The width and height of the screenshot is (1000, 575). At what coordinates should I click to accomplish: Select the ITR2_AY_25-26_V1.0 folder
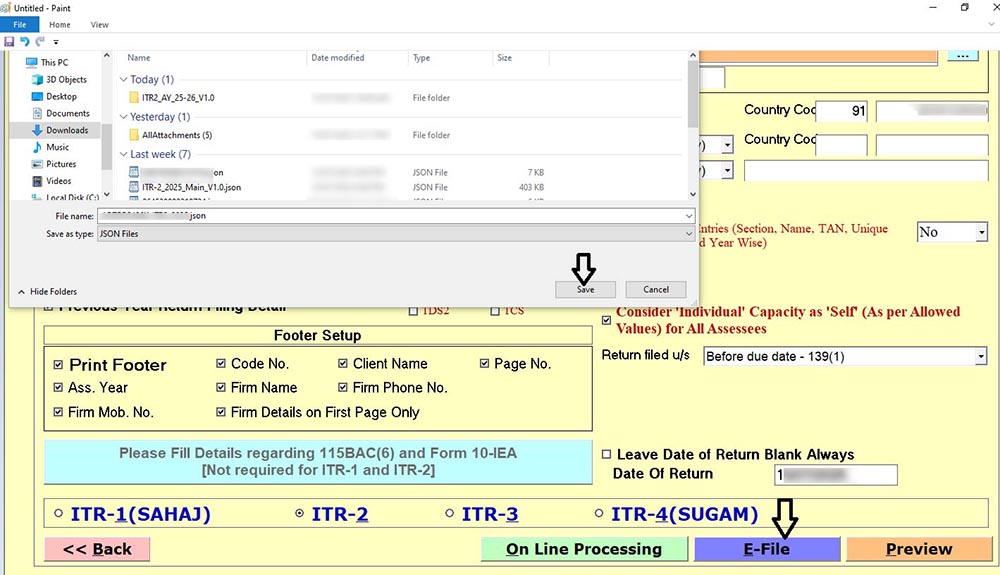coord(178,98)
